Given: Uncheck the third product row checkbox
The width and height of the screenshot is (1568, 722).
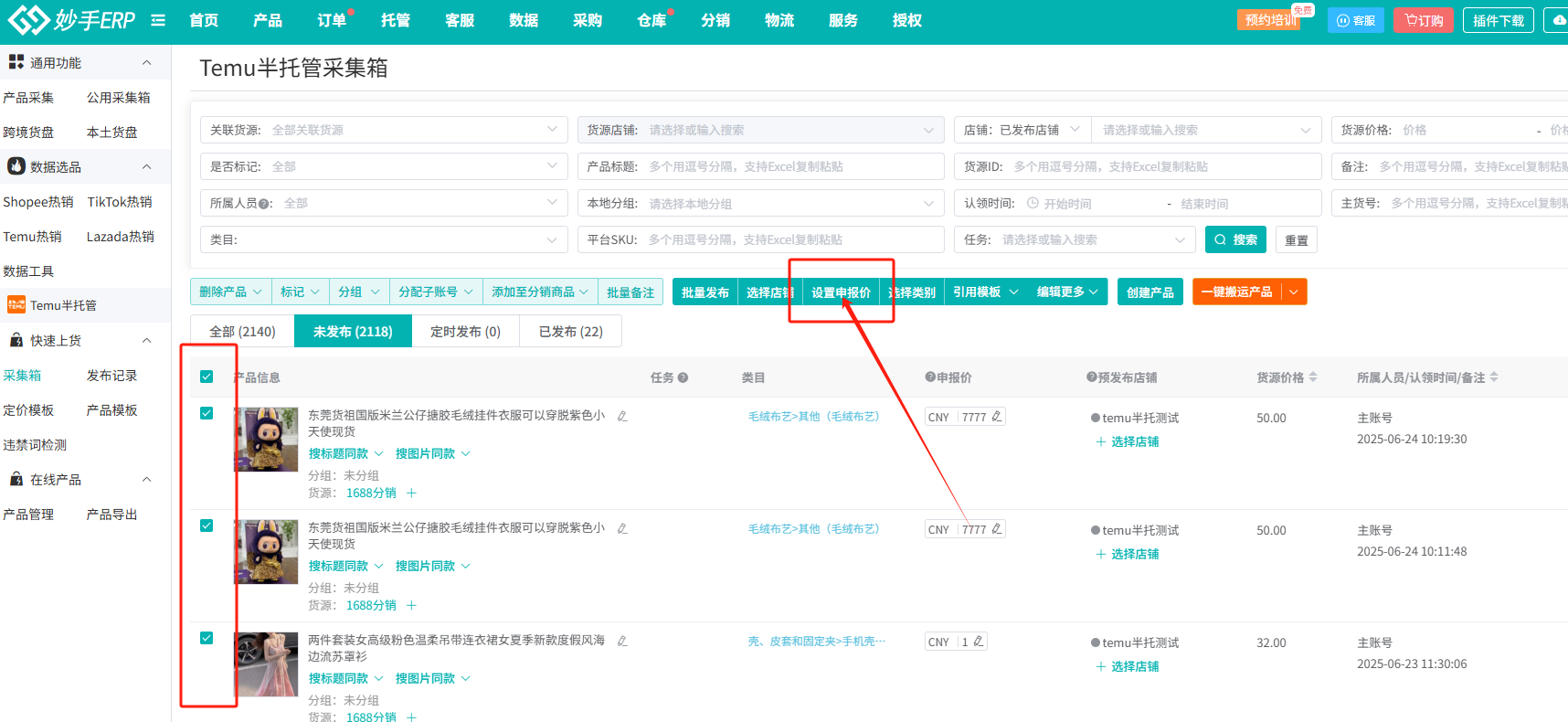Looking at the screenshot, I should coord(207,638).
